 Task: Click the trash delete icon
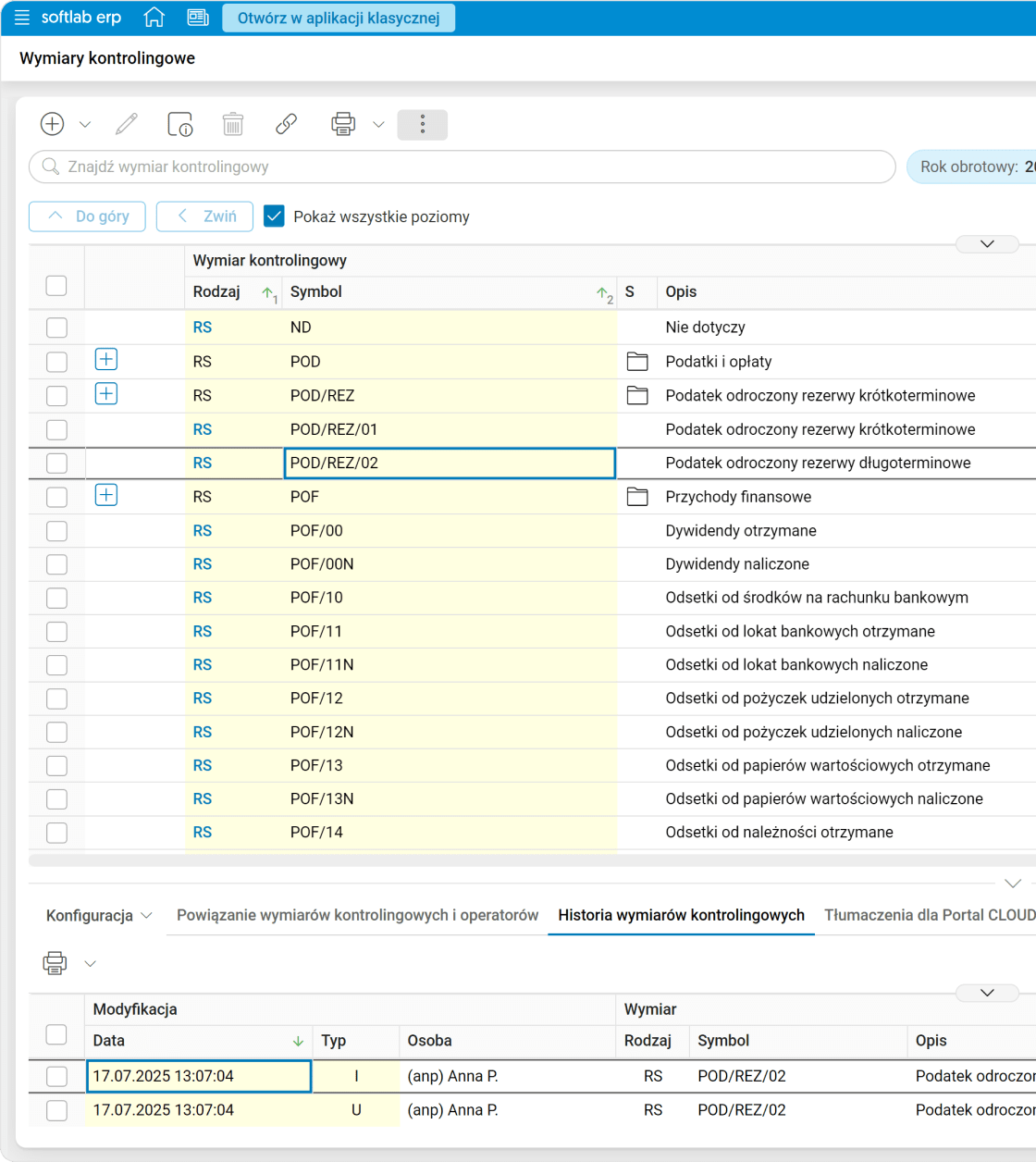(x=233, y=124)
